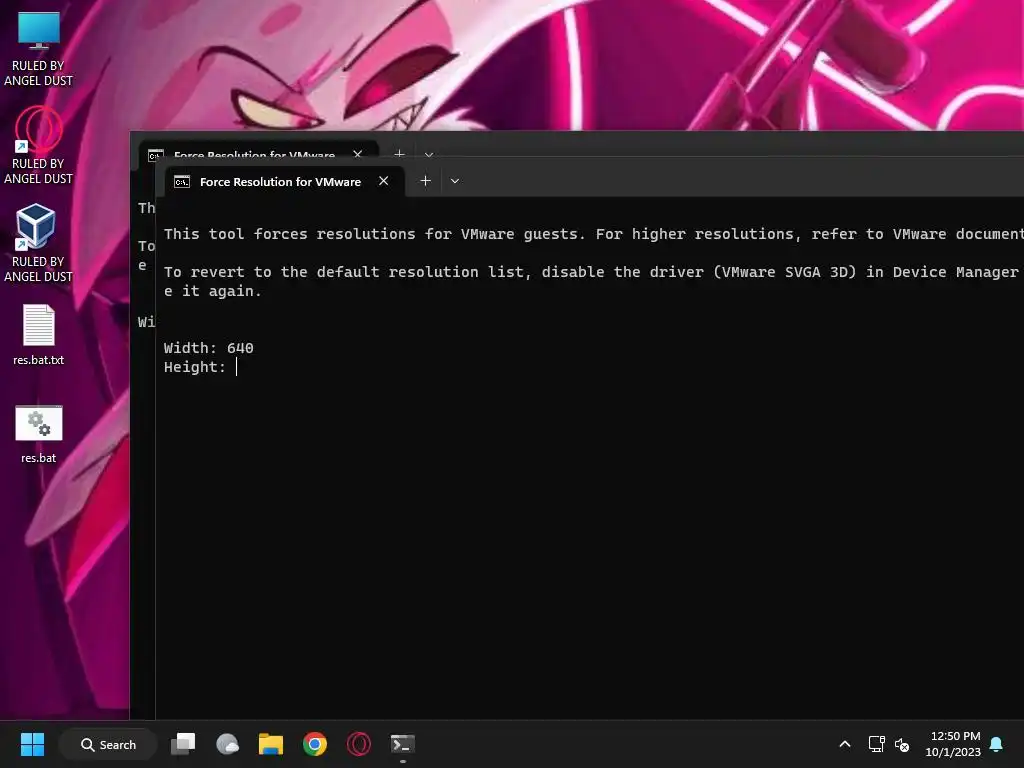Open the taskbar Search box
1024x768 pixels.
[108, 744]
